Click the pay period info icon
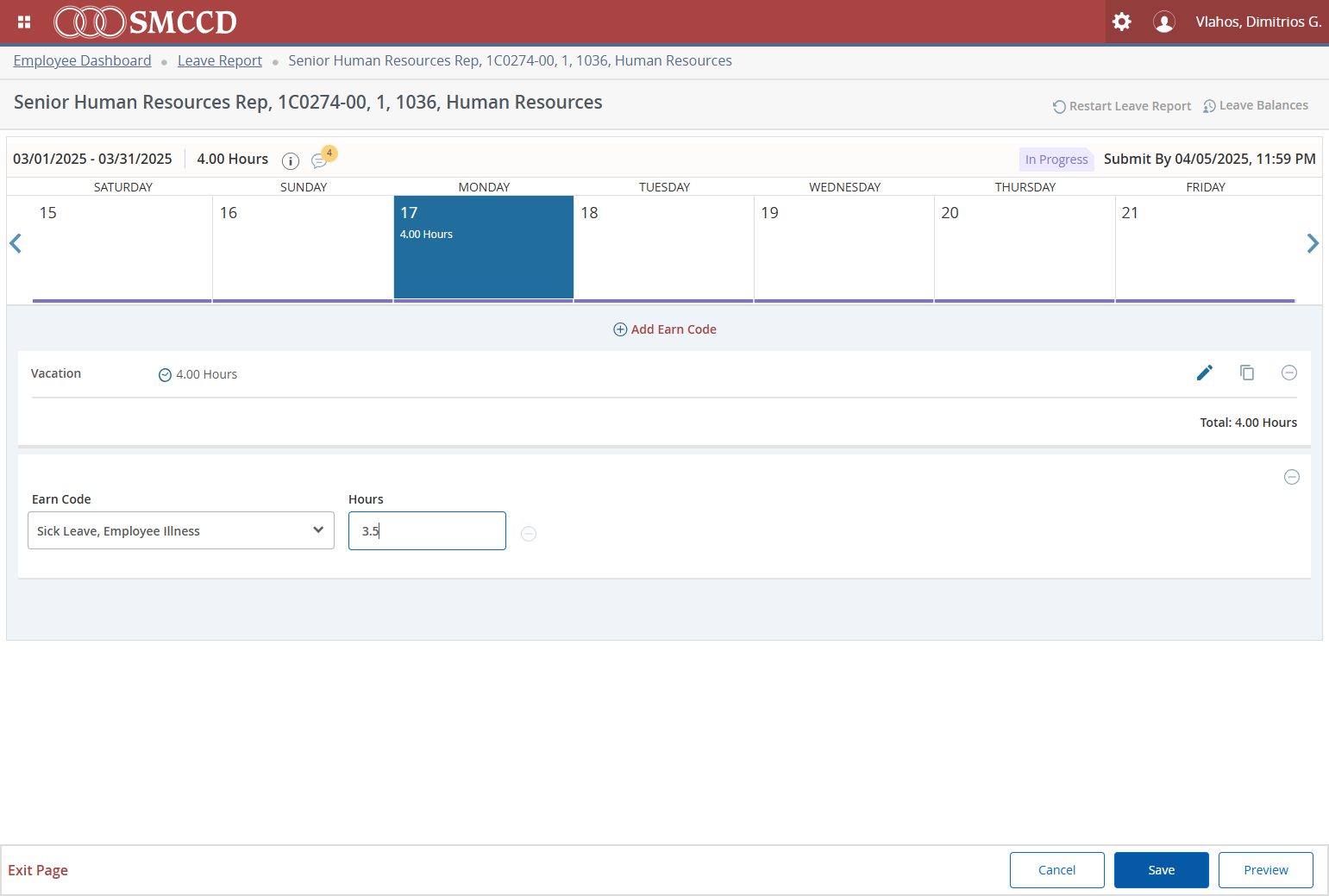The image size is (1329, 896). click(291, 161)
